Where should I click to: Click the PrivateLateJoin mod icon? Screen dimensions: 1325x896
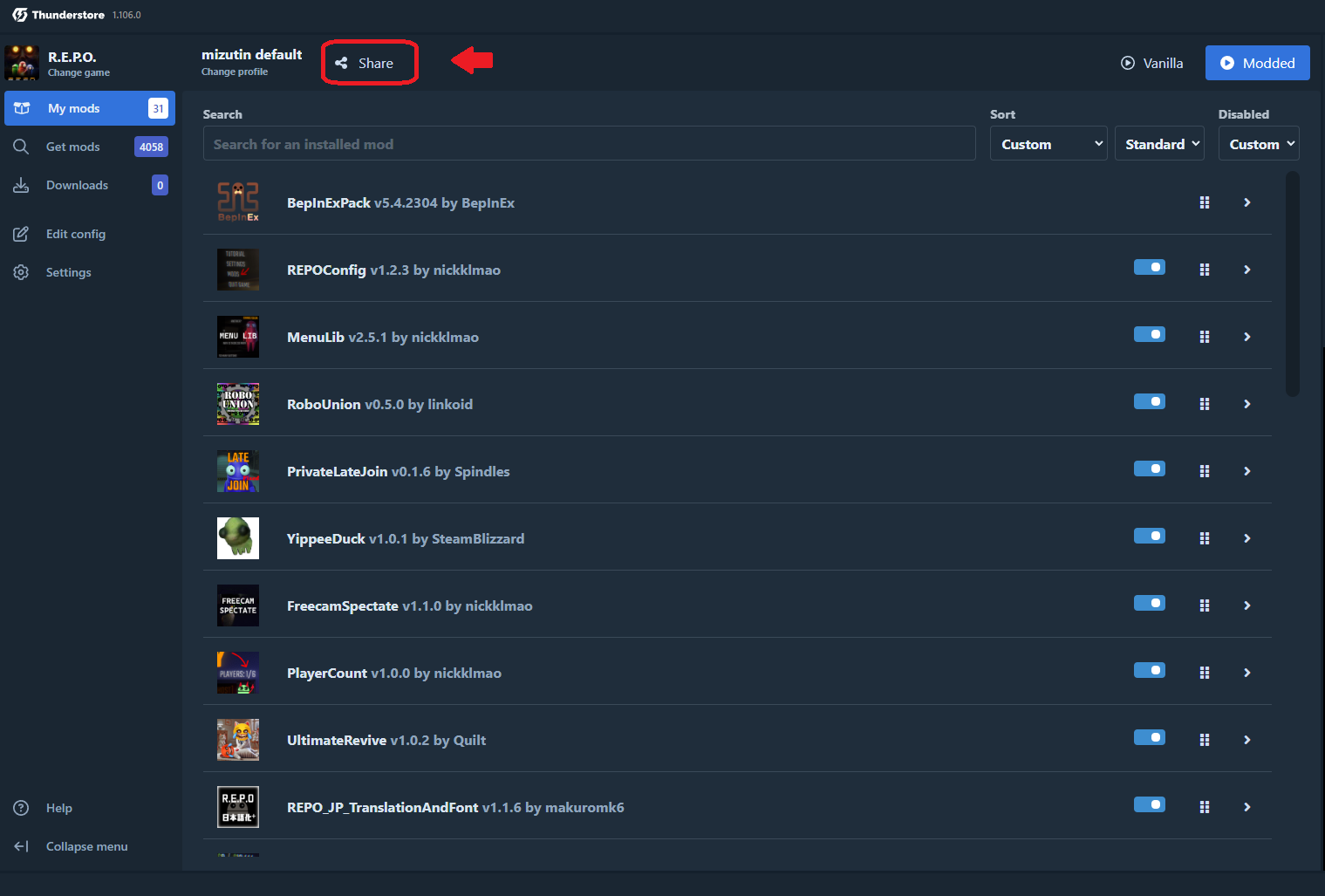[238, 471]
